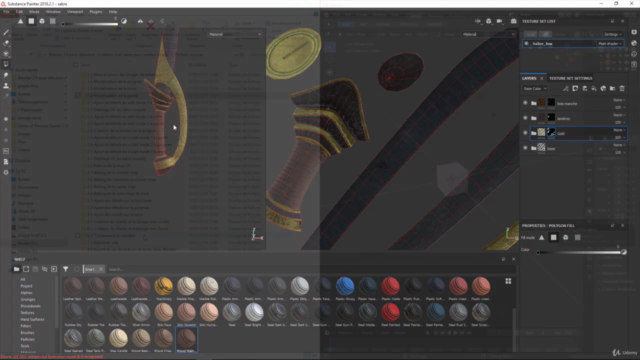Hide the Gold layer
Image resolution: width=640 pixels, height=360 pixels.
tap(525, 133)
